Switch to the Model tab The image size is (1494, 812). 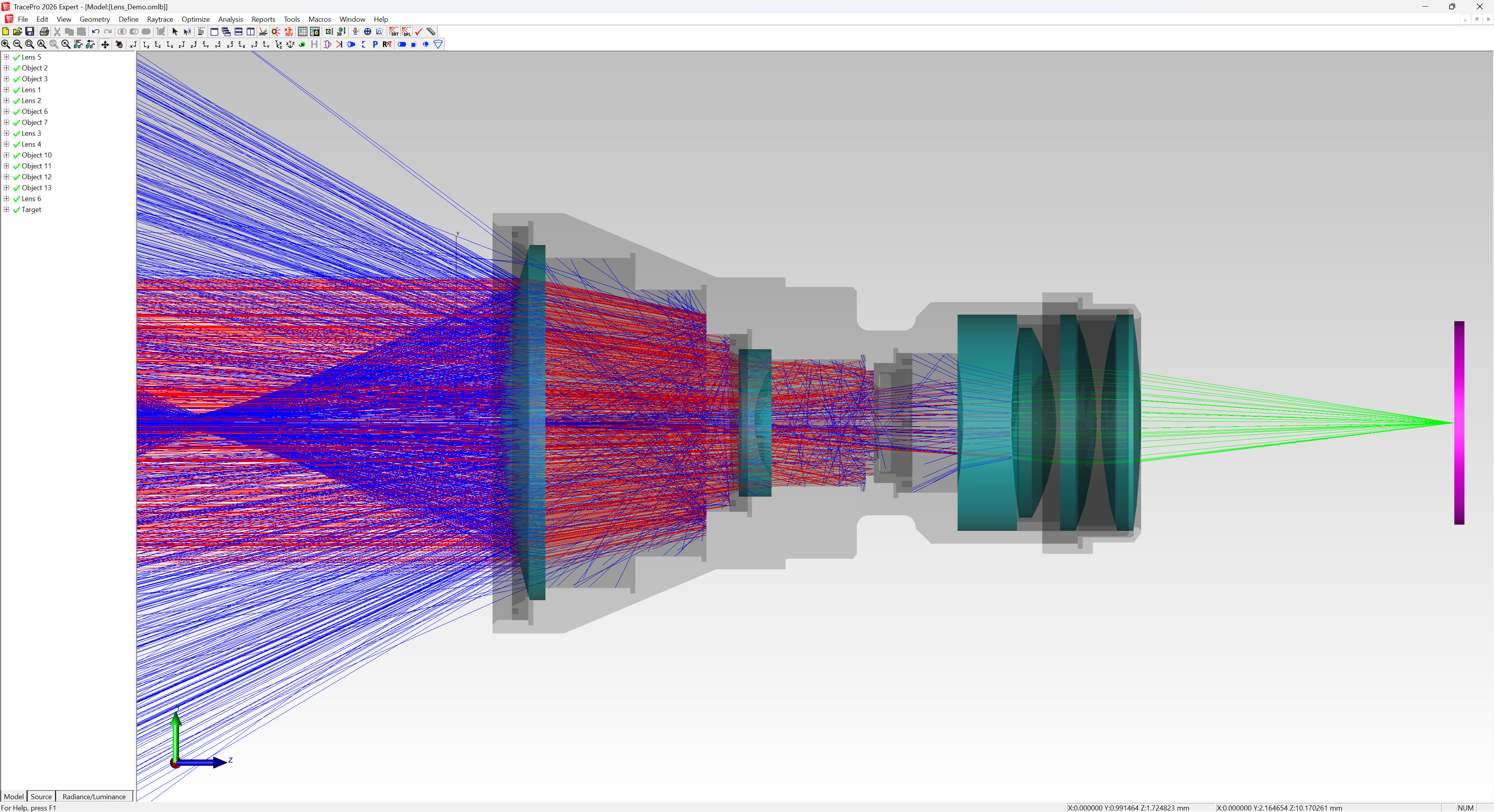point(14,796)
